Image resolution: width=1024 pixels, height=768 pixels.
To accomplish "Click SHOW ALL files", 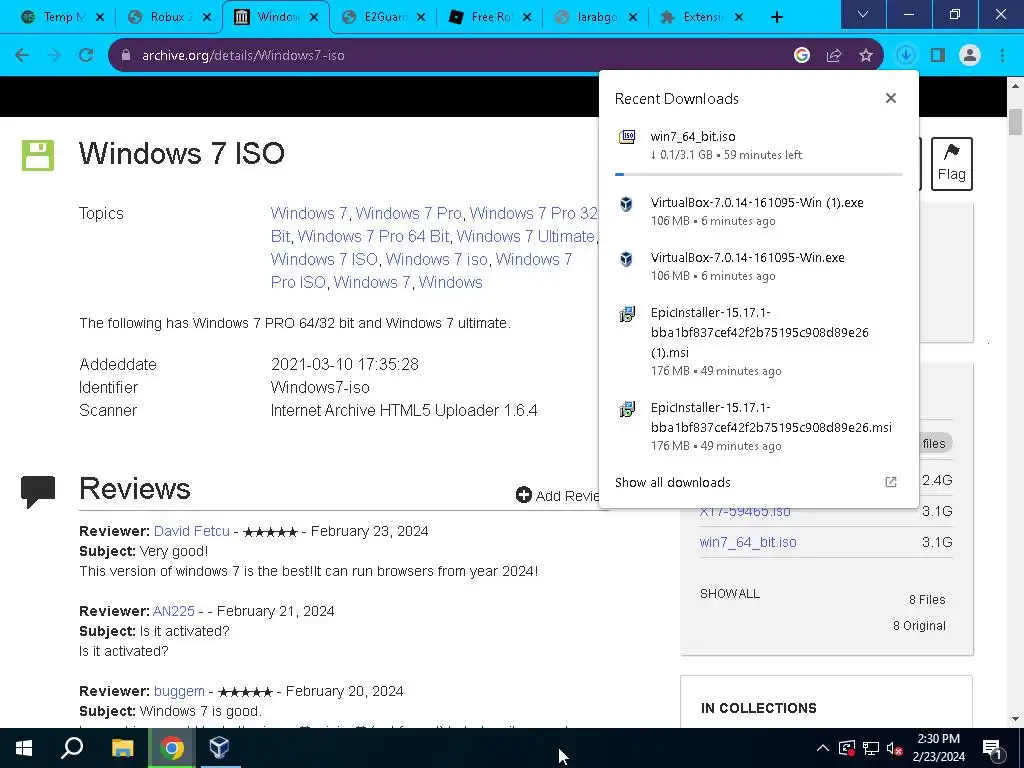I will point(729,594).
